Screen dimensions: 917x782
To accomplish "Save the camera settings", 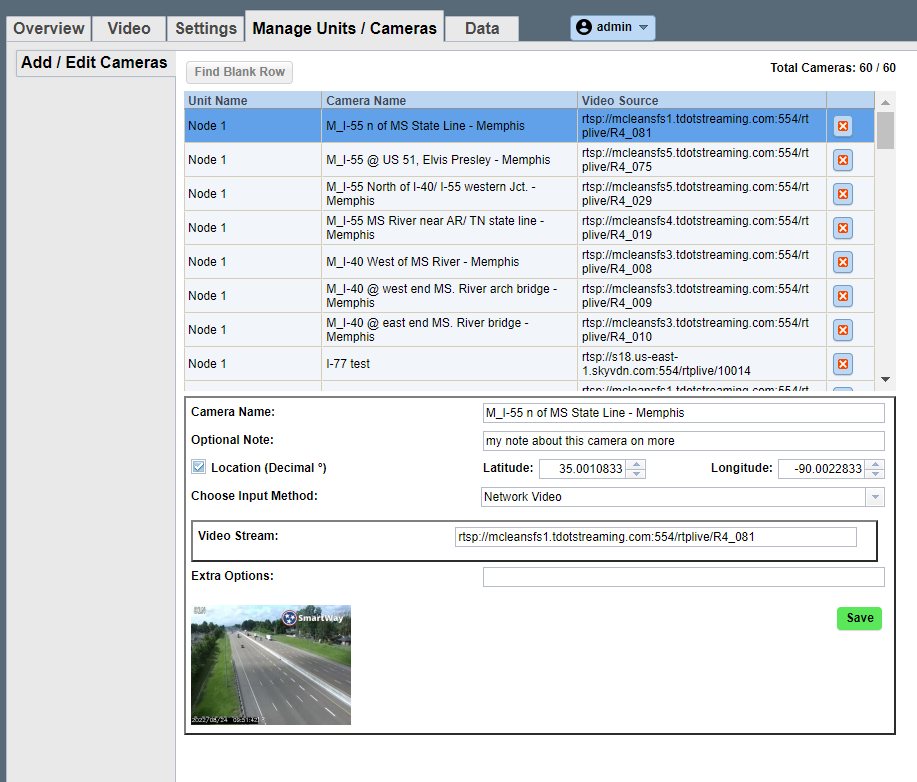I will (x=859, y=618).
